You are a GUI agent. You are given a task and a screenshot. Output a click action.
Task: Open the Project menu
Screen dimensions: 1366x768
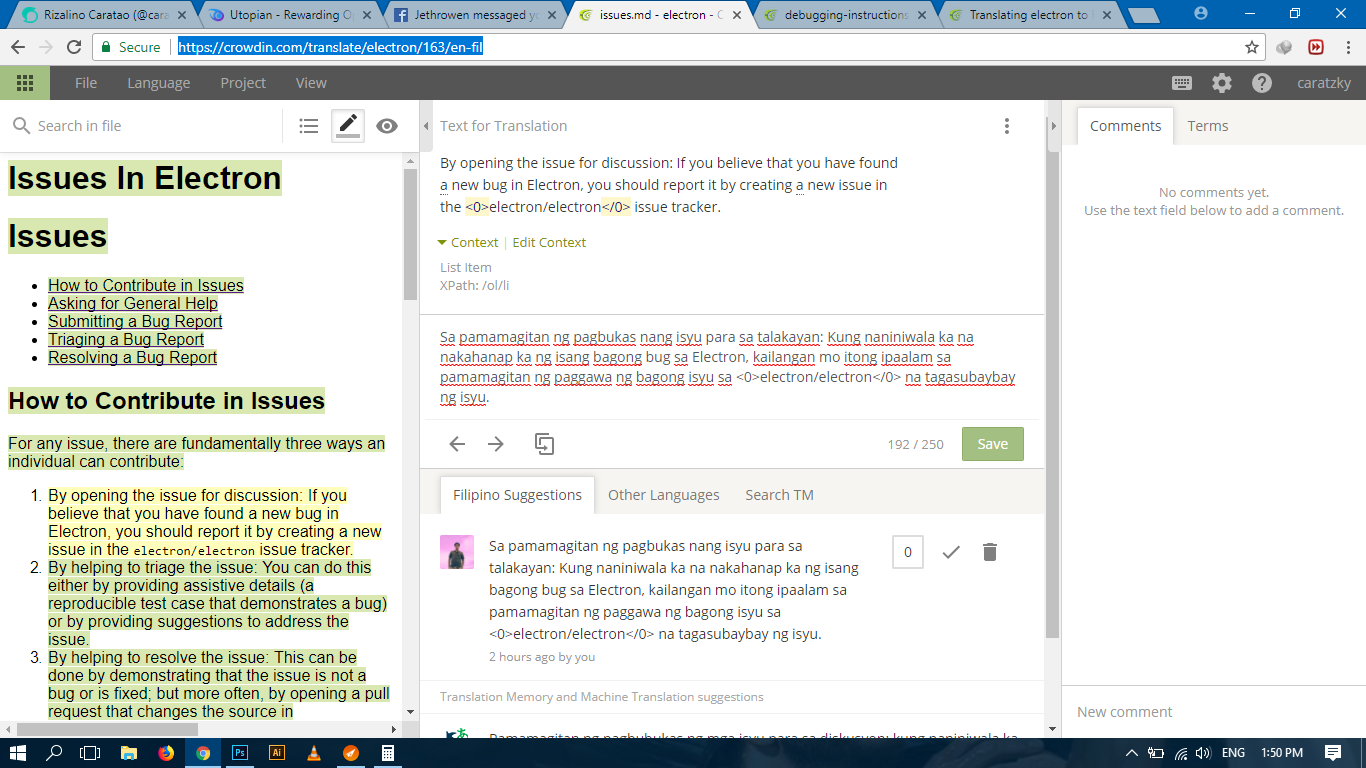(x=243, y=83)
